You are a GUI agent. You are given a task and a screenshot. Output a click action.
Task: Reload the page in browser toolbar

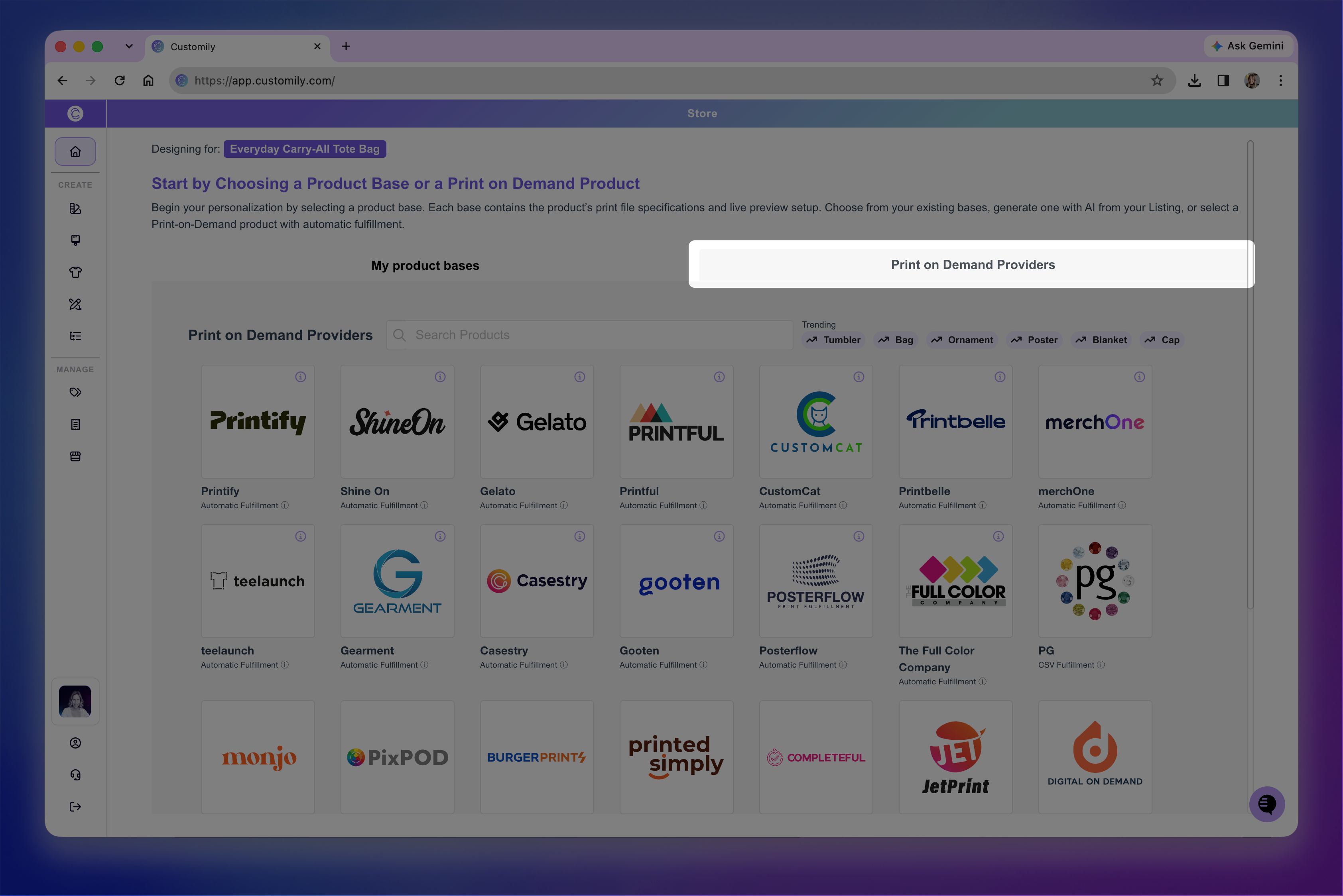coord(120,81)
